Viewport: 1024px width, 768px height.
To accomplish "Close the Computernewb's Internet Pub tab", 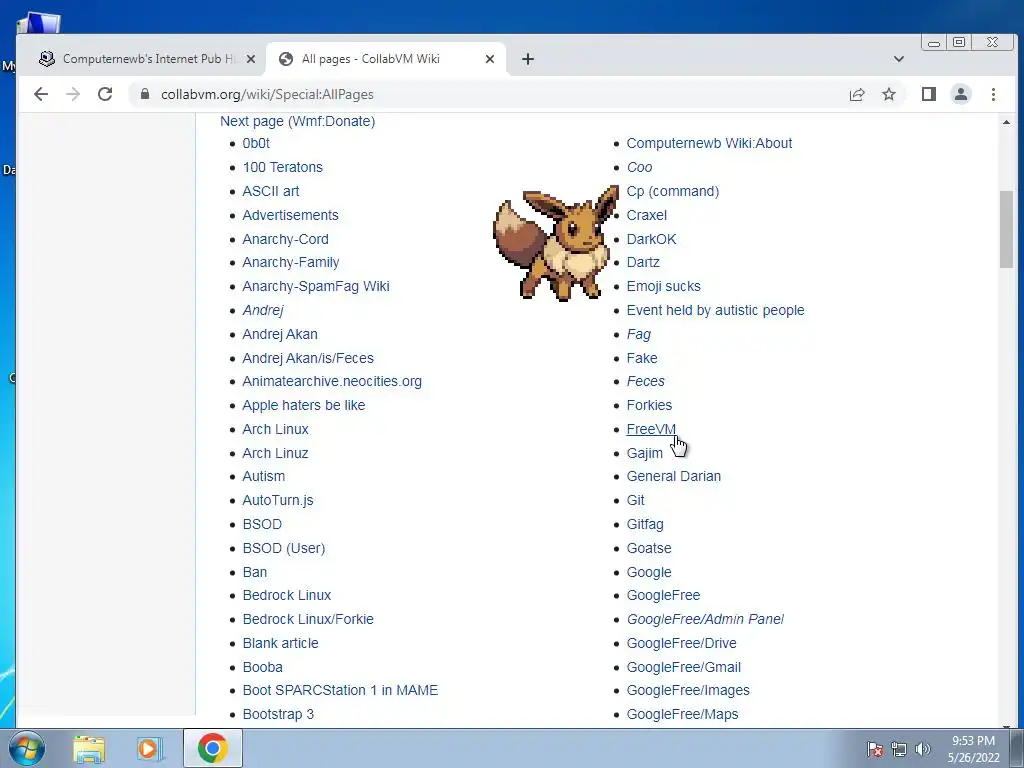I will coord(251,59).
